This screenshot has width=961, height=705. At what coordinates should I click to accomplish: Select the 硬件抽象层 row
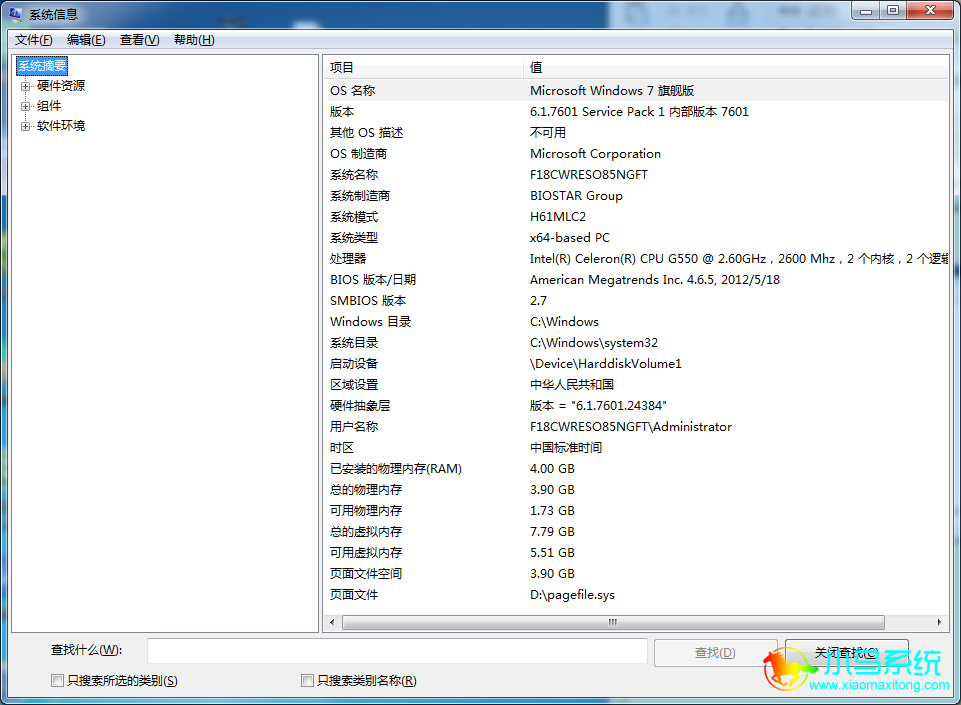636,405
